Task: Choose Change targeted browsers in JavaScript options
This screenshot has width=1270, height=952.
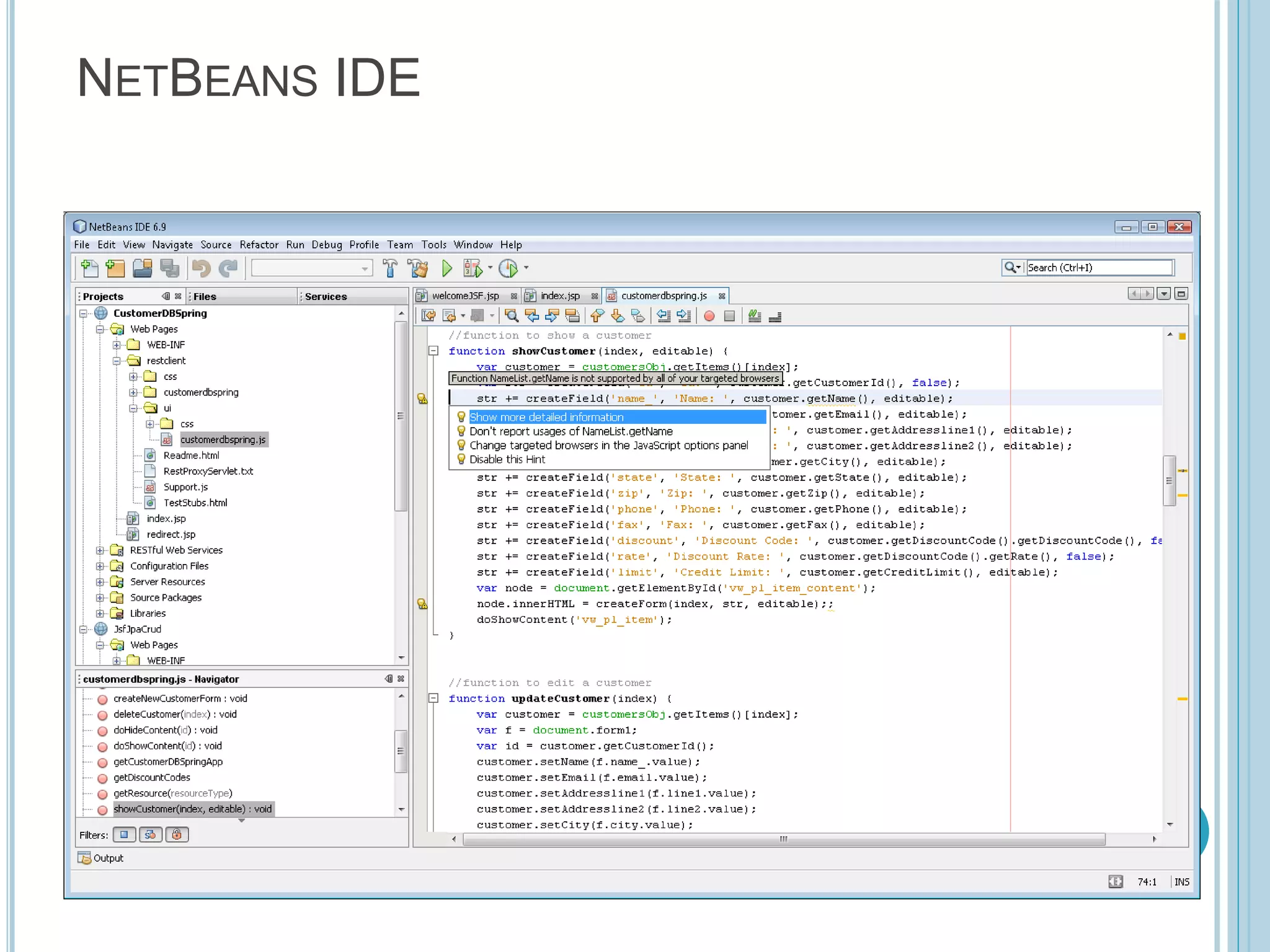Action: click(608, 446)
